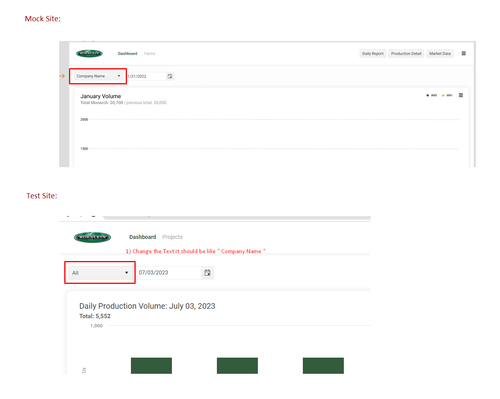This screenshot has width=500, height=399.
Task: Expand the Company Name dropdown in Mock Site
Action: click(x=98, y=76)
